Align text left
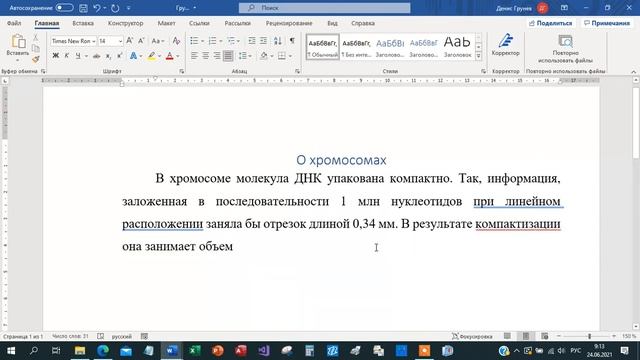 click(194, 56)
